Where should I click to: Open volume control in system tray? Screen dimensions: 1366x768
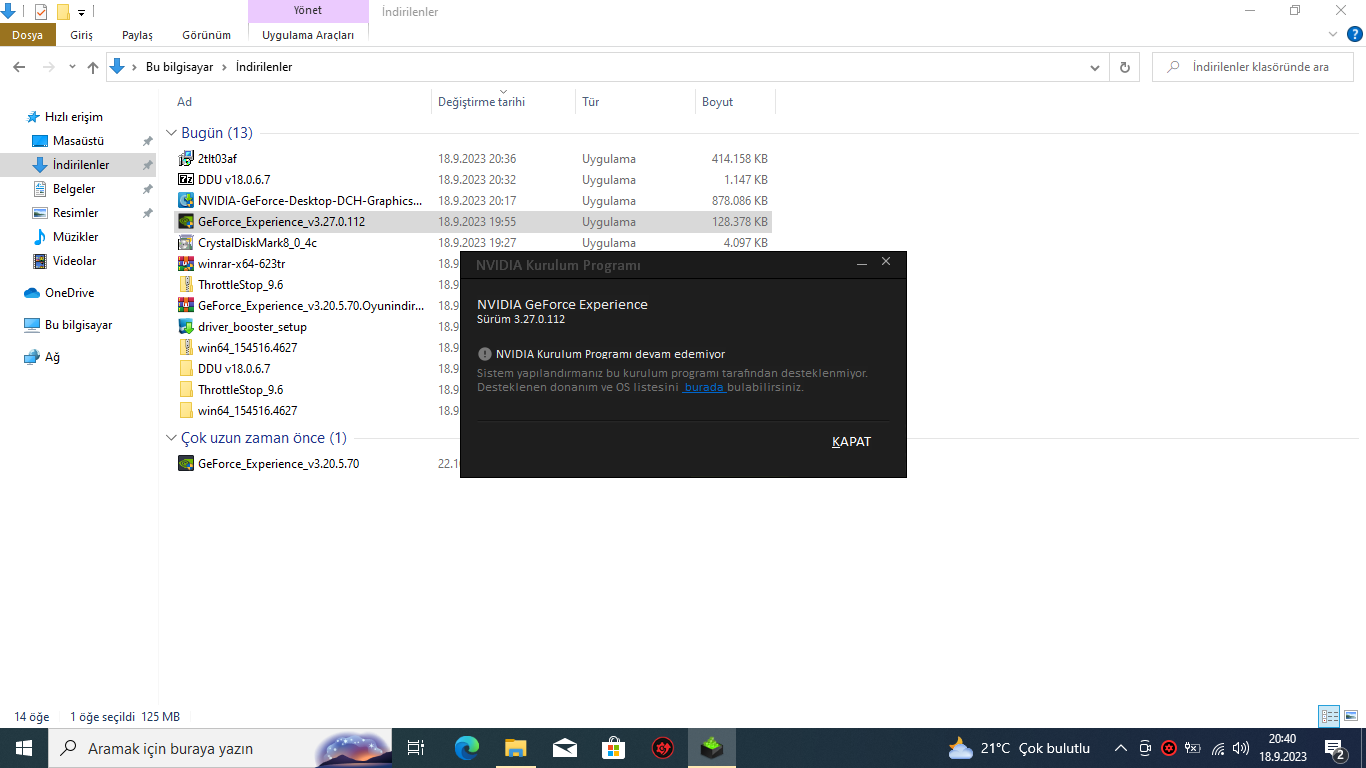tap(1241, 748)
